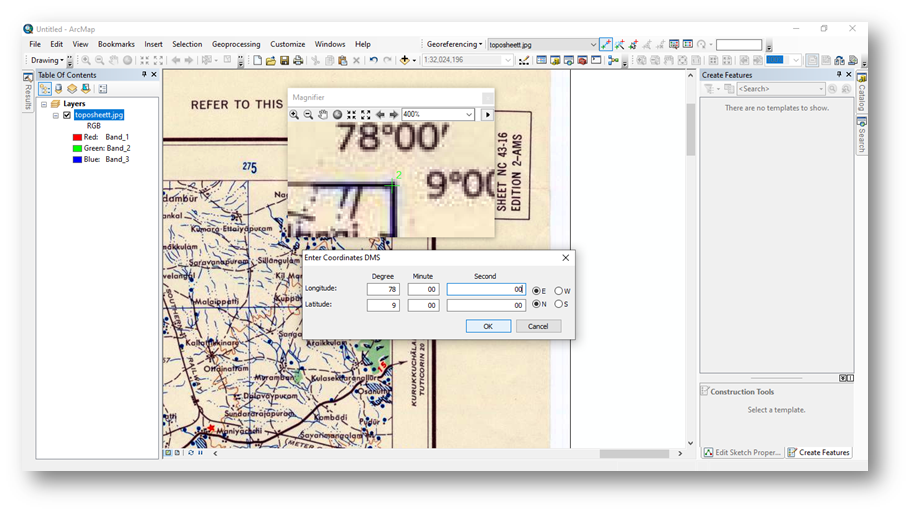Screen dimensions: 910x513
Task: Click the Green Band_2 color swatch
Action: point(77,149)
